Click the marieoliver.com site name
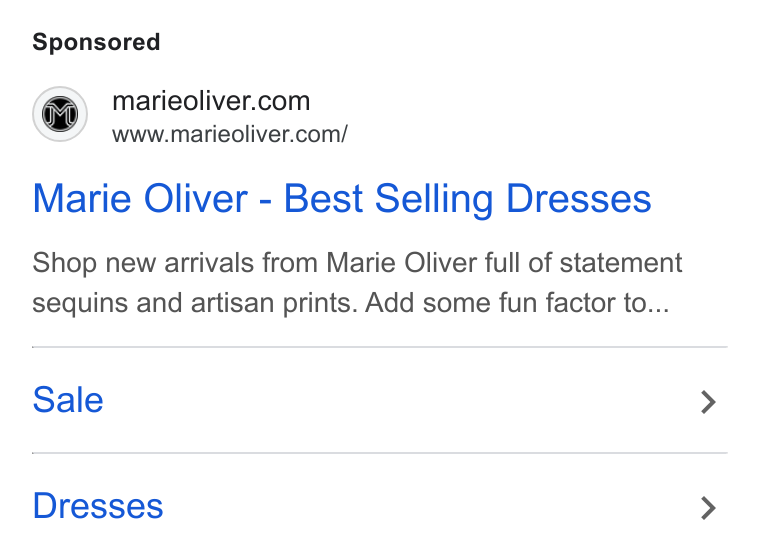The image size is (760, 558). (x=211, y=101)
